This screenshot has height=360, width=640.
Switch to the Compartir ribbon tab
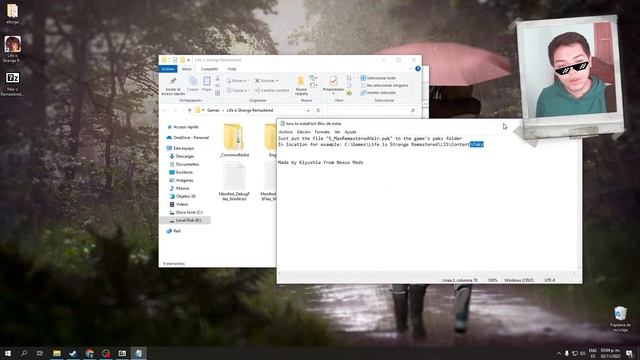click(x=209, y=69)
